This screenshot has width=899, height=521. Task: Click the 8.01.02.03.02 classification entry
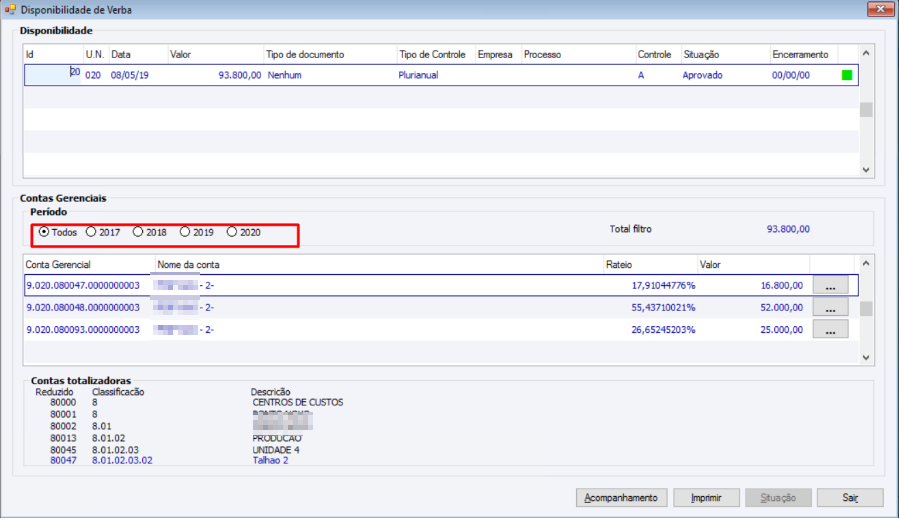point(122,460)
